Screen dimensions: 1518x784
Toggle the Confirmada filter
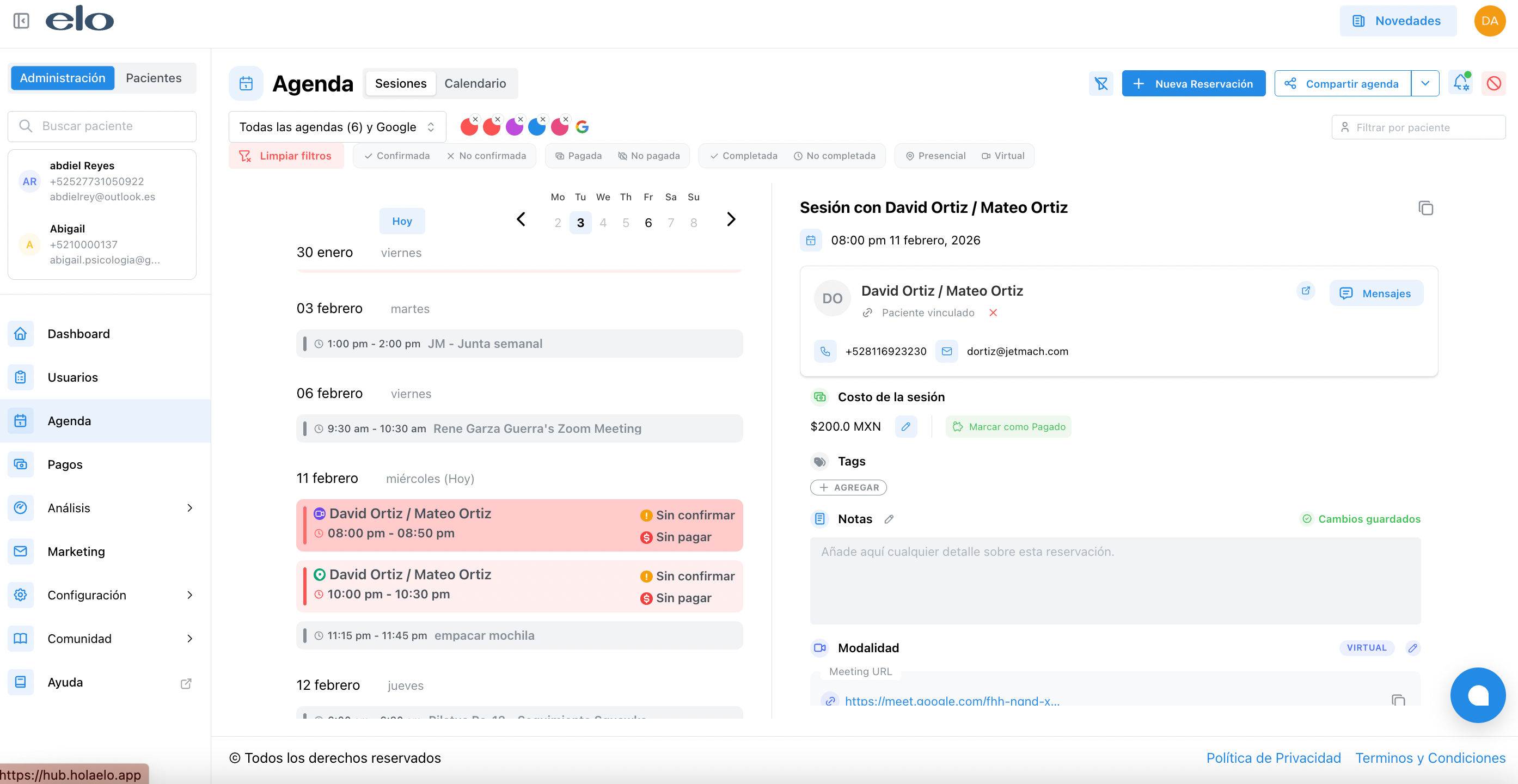(396, 156)
